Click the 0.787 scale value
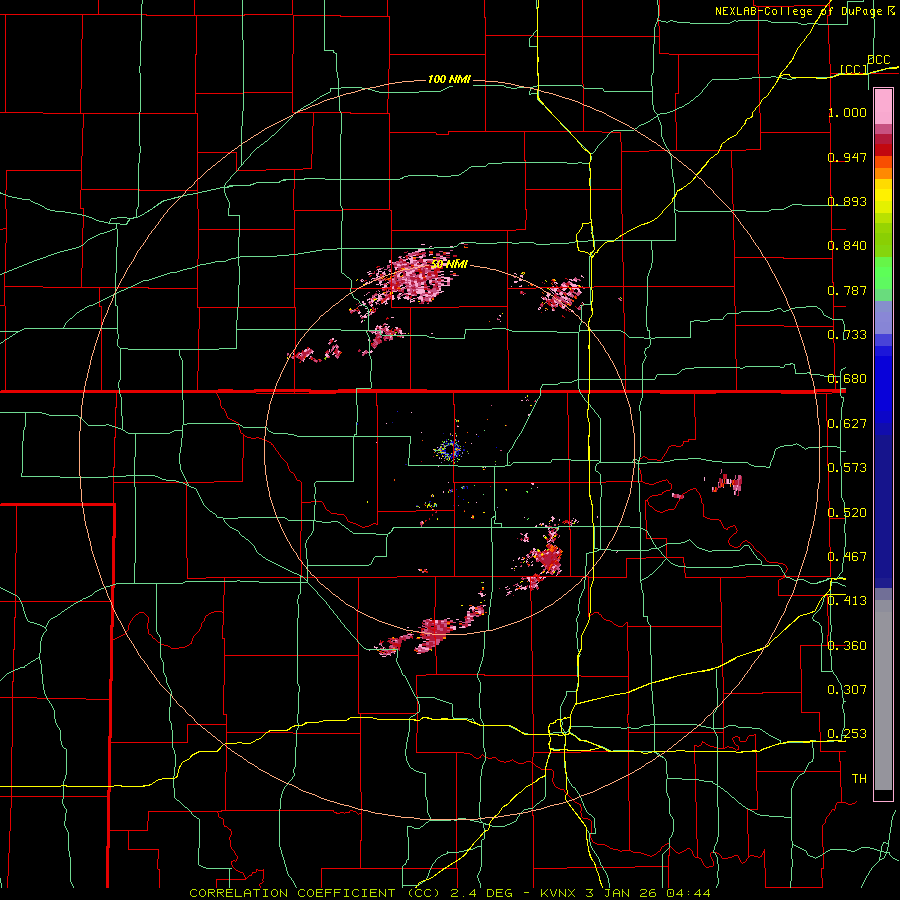900x900 pixels. click(x=847, y=290)
